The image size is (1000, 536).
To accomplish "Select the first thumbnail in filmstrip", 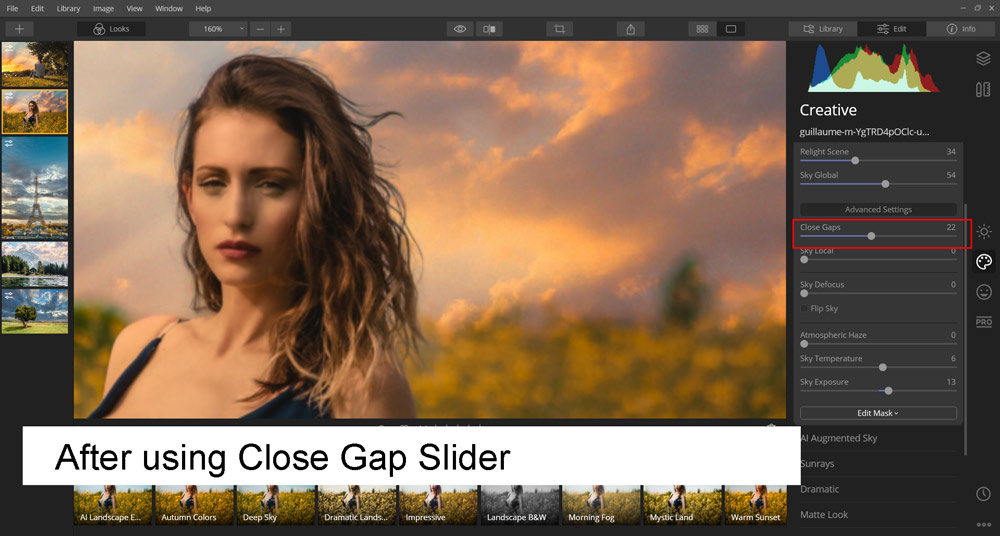I will (34, 64).
